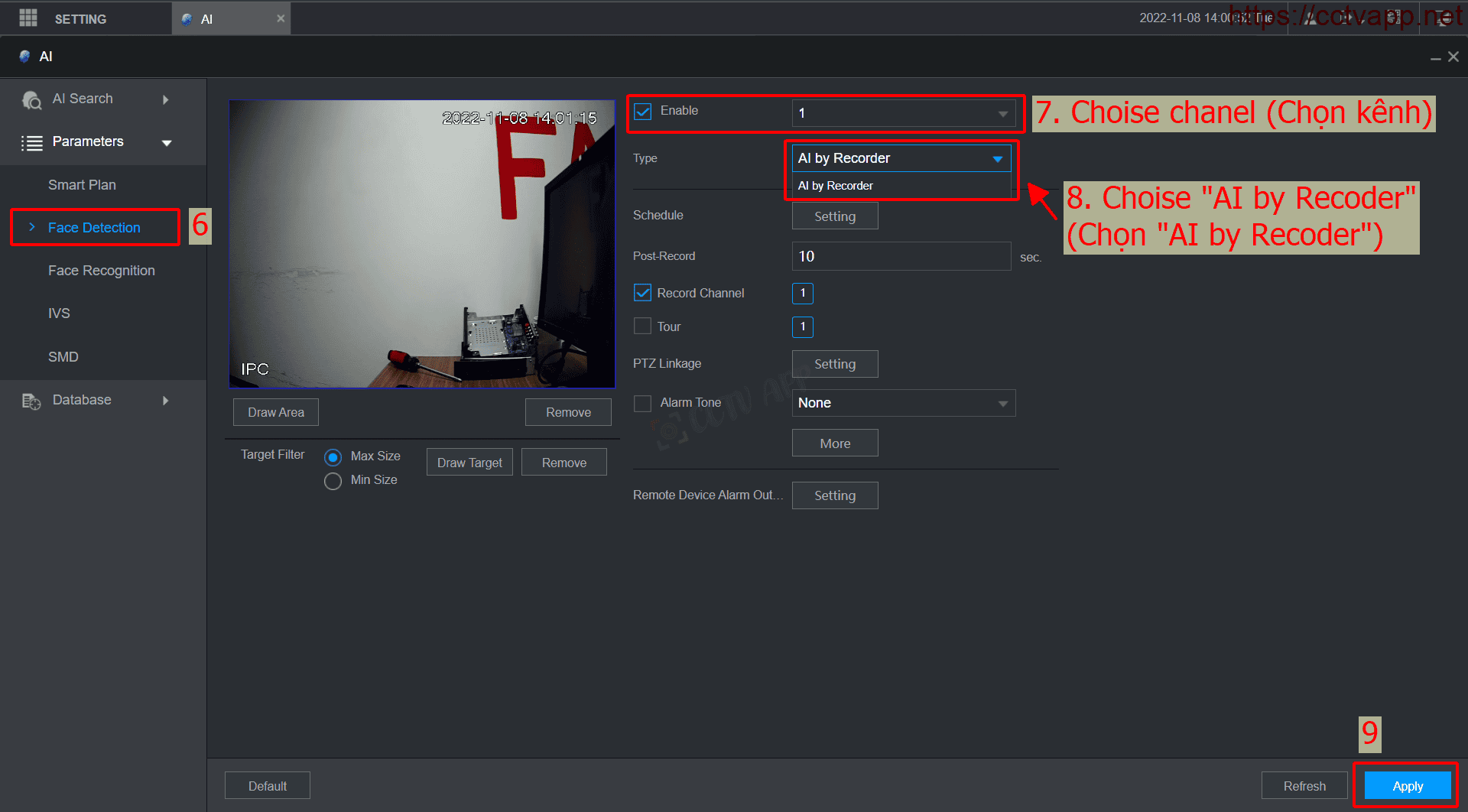1468x812 pixels.
Task: Toggle the Enable checkbox
Action: pos(643,112)
